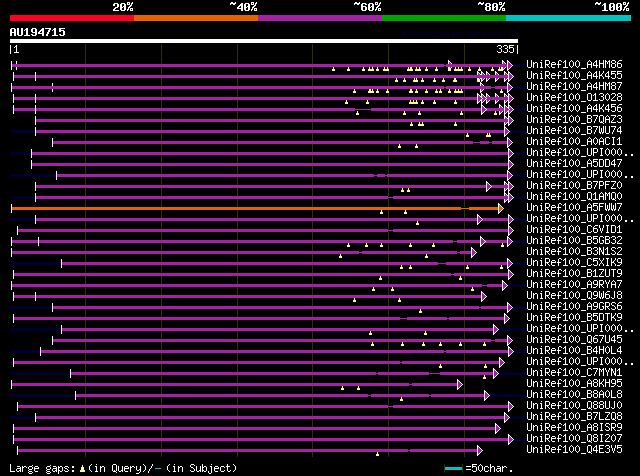This screenshot has height=476, width=640.
Task: Select the UniRef100_B3N1S2 label
Action: pyautogui.click(x=574, y=251)
